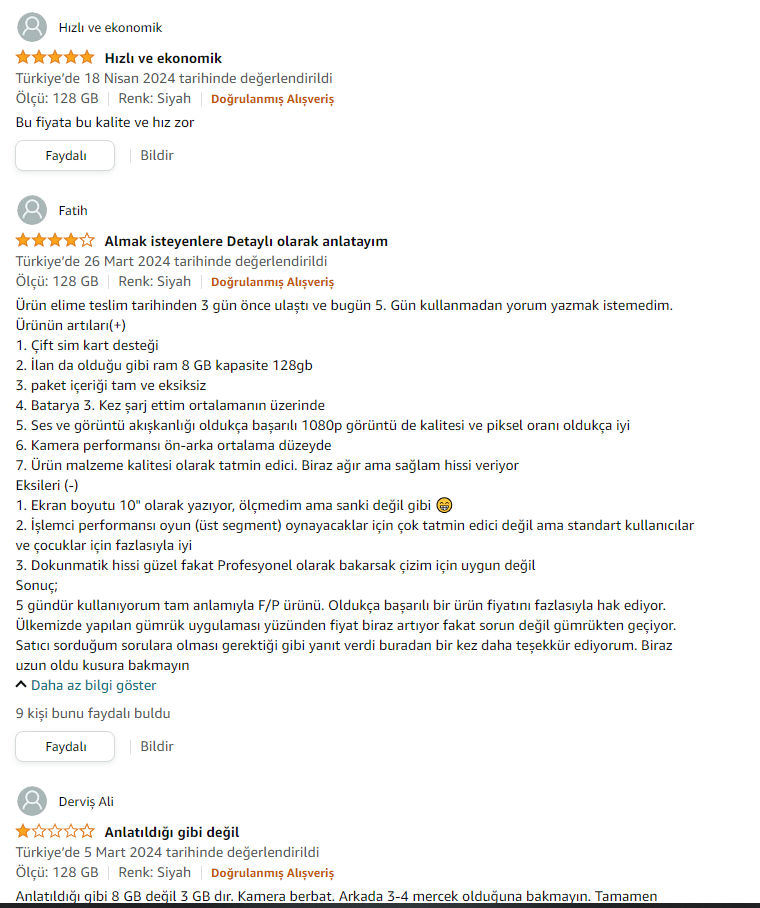760x908 pixels.
Task: Click Bildir under the 'Hızlı ve ekonomik' review
Action: pos(157,155)
